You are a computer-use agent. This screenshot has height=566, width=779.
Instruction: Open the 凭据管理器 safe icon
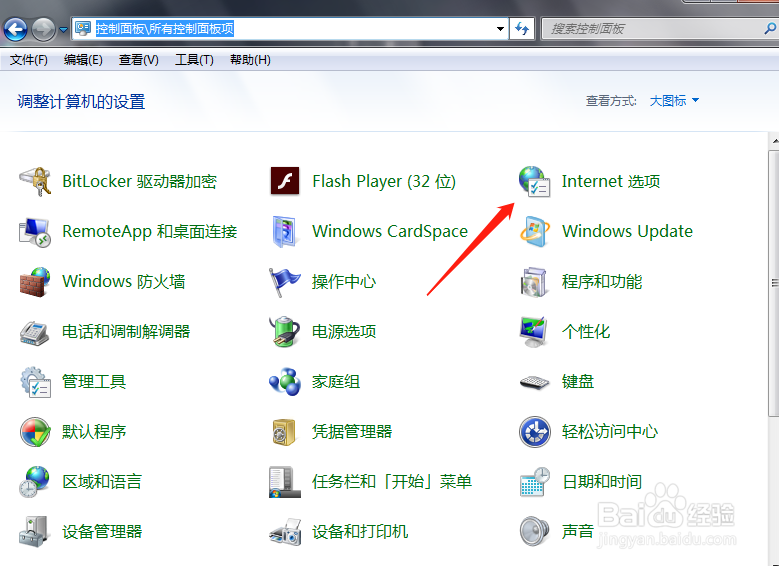pos(284,431)
